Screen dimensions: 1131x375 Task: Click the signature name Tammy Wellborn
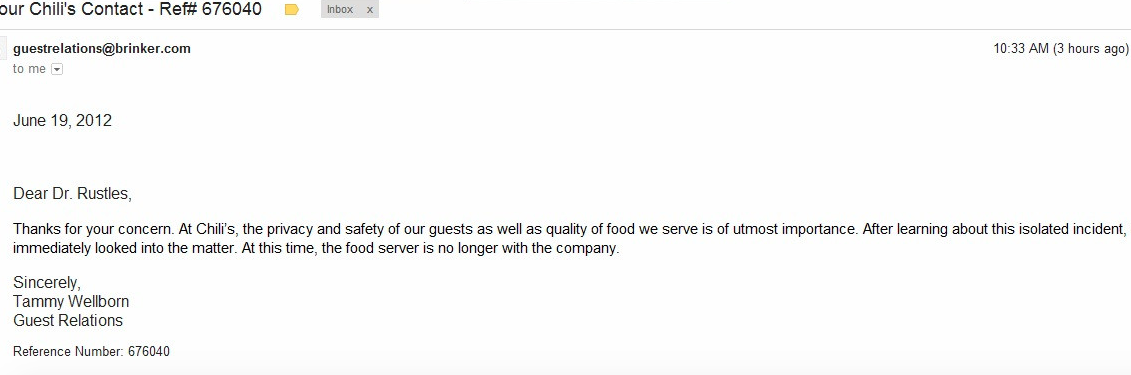71,301
